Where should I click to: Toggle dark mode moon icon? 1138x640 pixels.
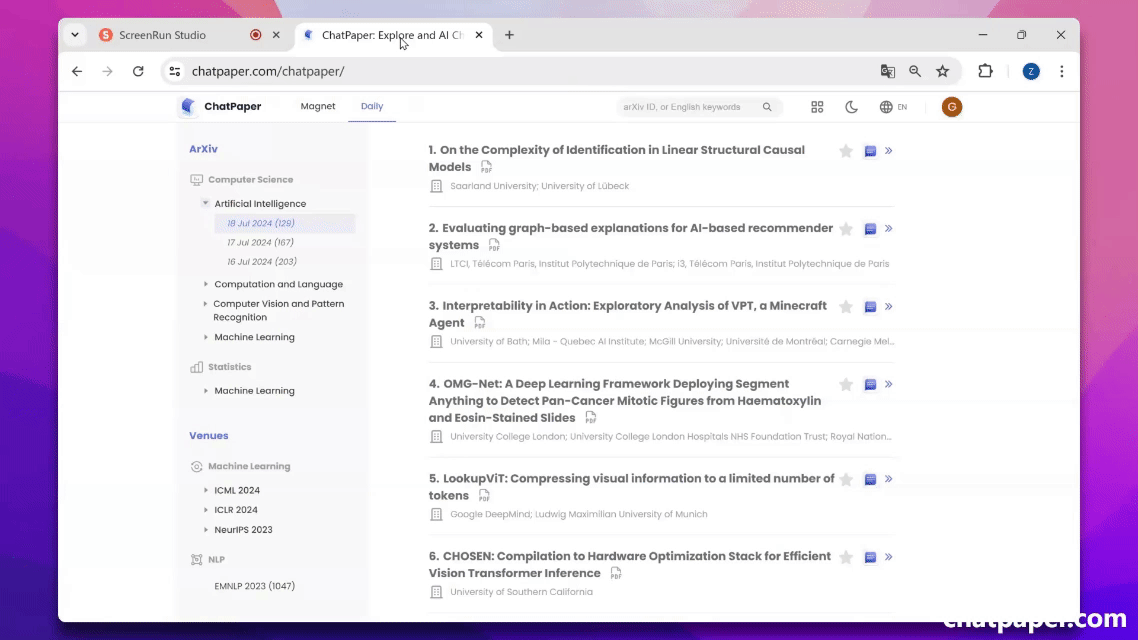[x=851, y=107]
